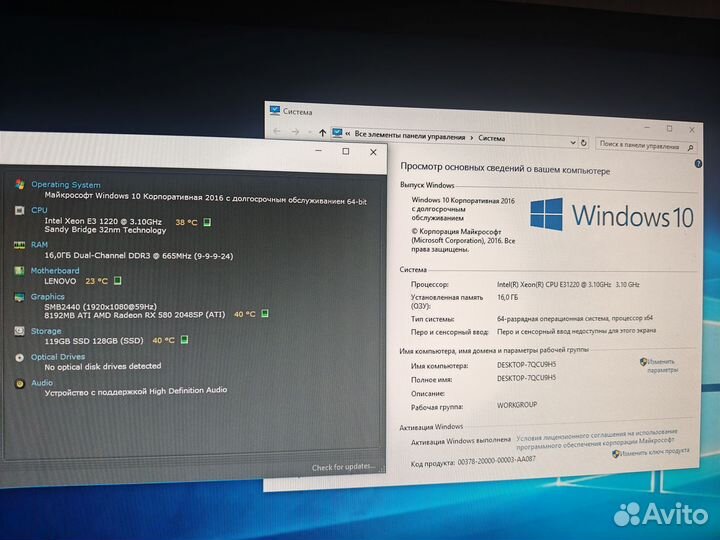Image resolution: width=720 pixels, height=540 pixels.
Task: Click the Graphics monitor icon
Action: click(19, 297)
